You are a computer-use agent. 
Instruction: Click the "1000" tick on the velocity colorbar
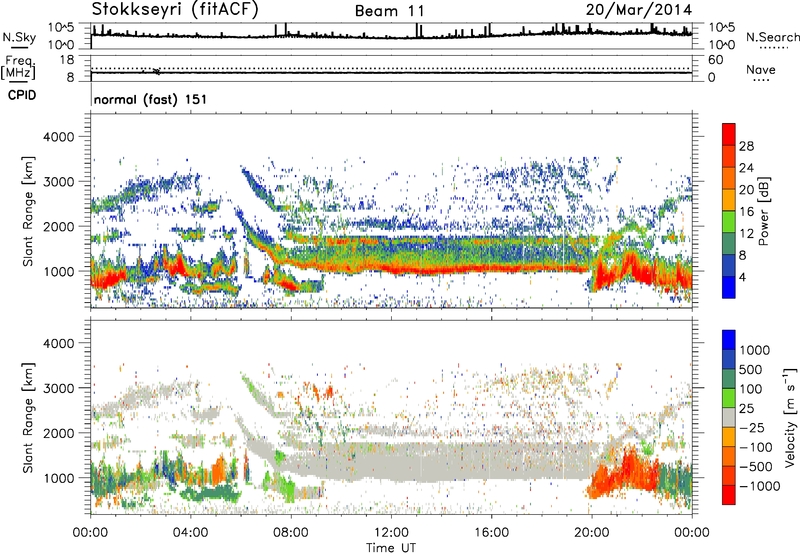point(755,350)
